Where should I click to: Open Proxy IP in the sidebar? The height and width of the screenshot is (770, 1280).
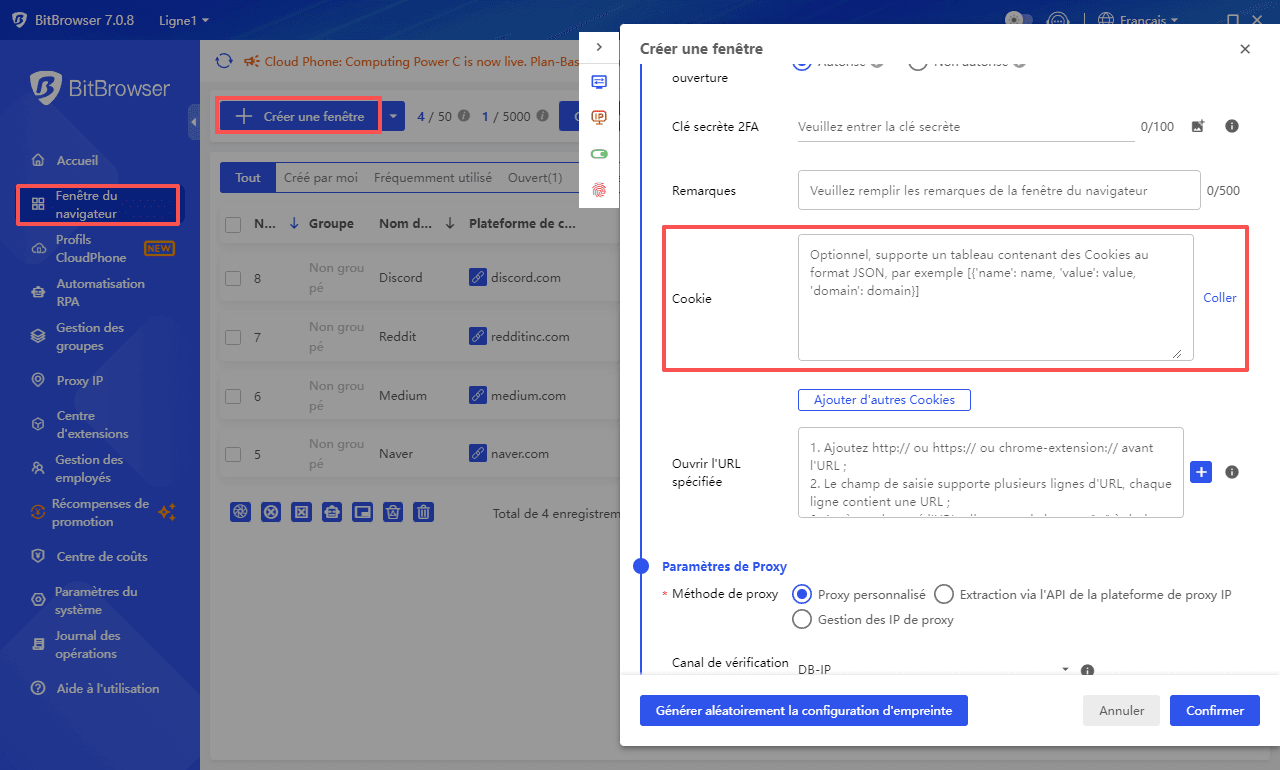79,381
